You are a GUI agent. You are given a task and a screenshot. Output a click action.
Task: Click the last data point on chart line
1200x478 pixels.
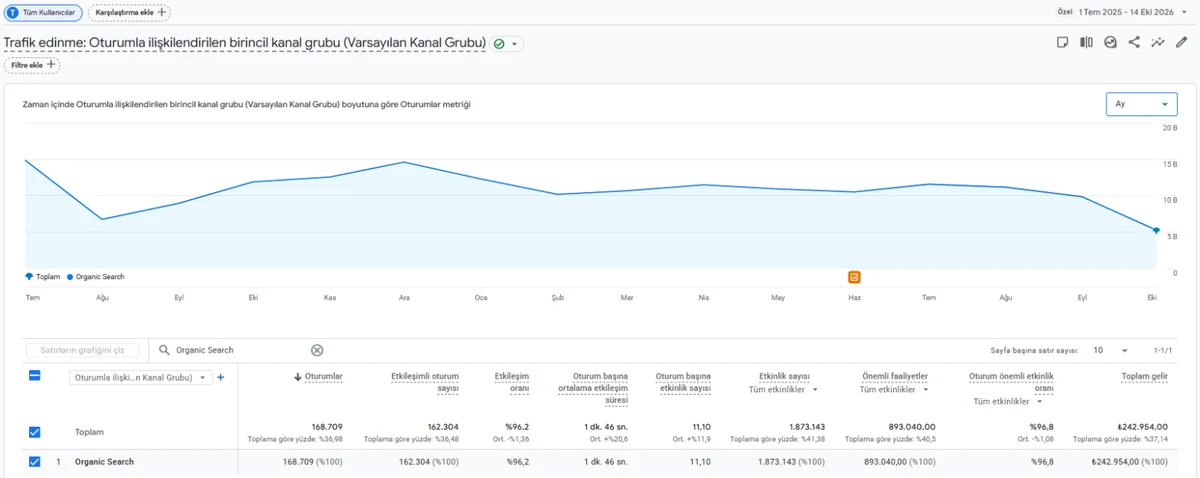tap(1156, 230)
